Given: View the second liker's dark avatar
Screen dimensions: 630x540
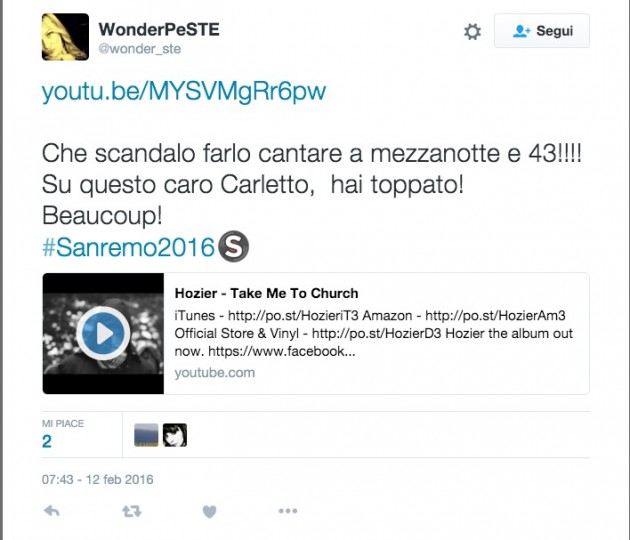Looking at the screenshot, I should (175, 435).
